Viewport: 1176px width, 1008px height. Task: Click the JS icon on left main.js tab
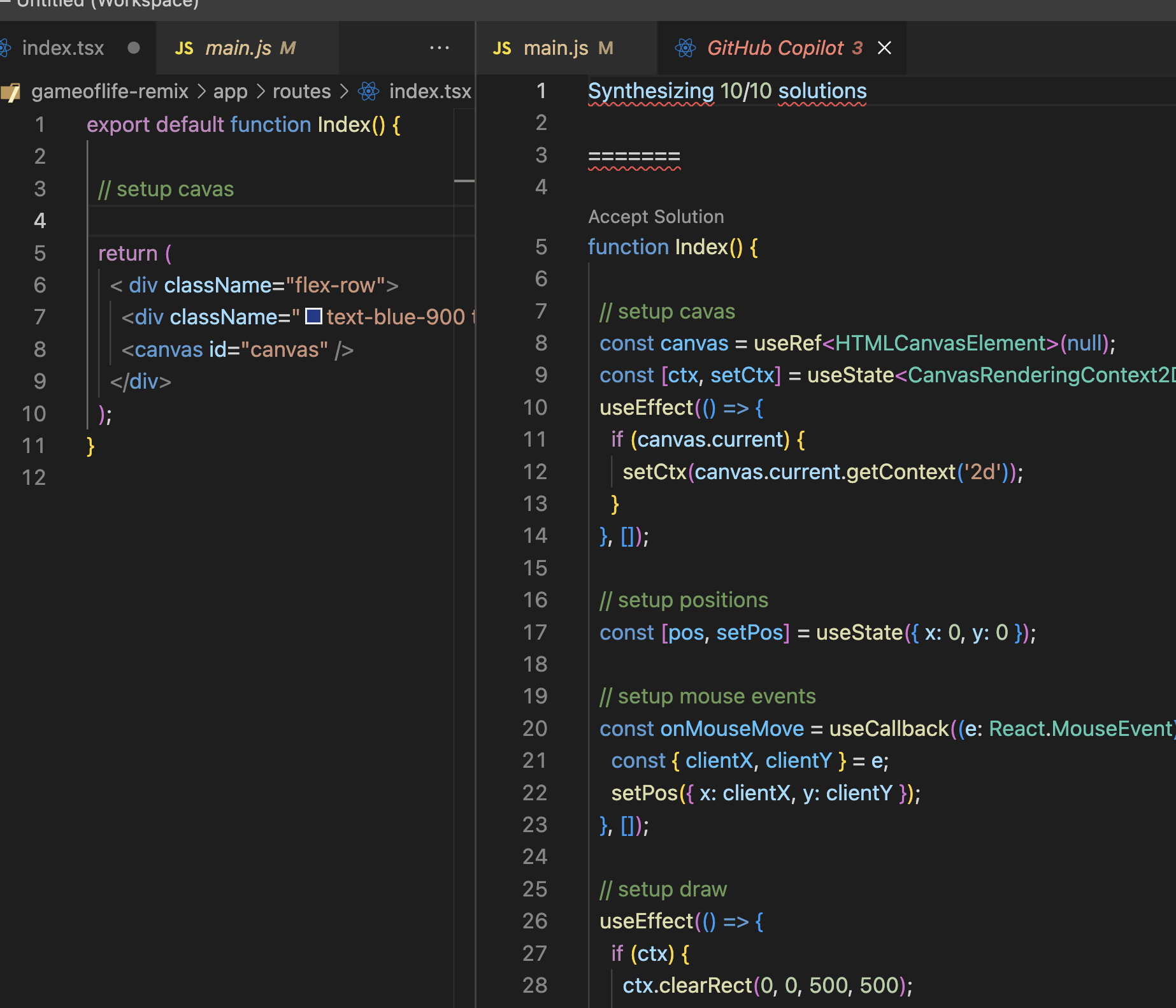coord(184,48)
